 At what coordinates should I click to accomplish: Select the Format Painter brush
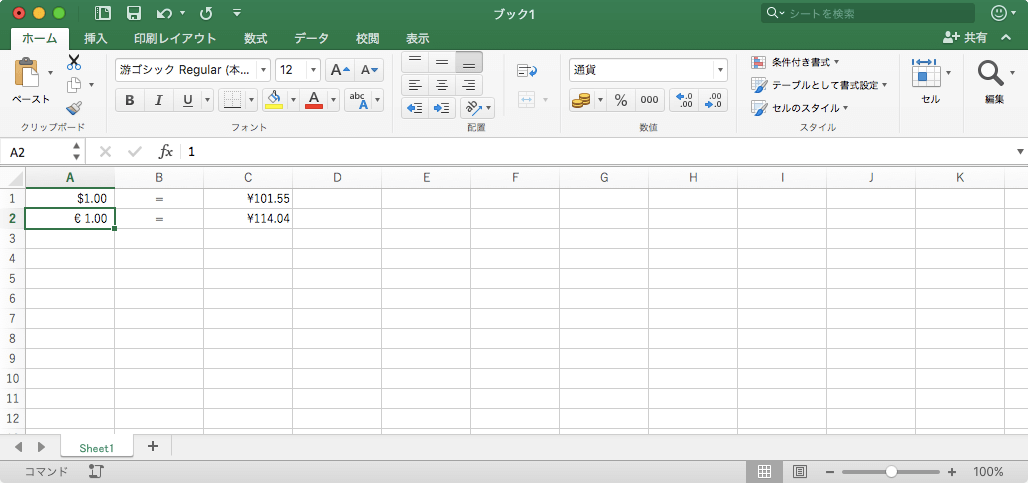pyautogui.click(x=74, y=107)
